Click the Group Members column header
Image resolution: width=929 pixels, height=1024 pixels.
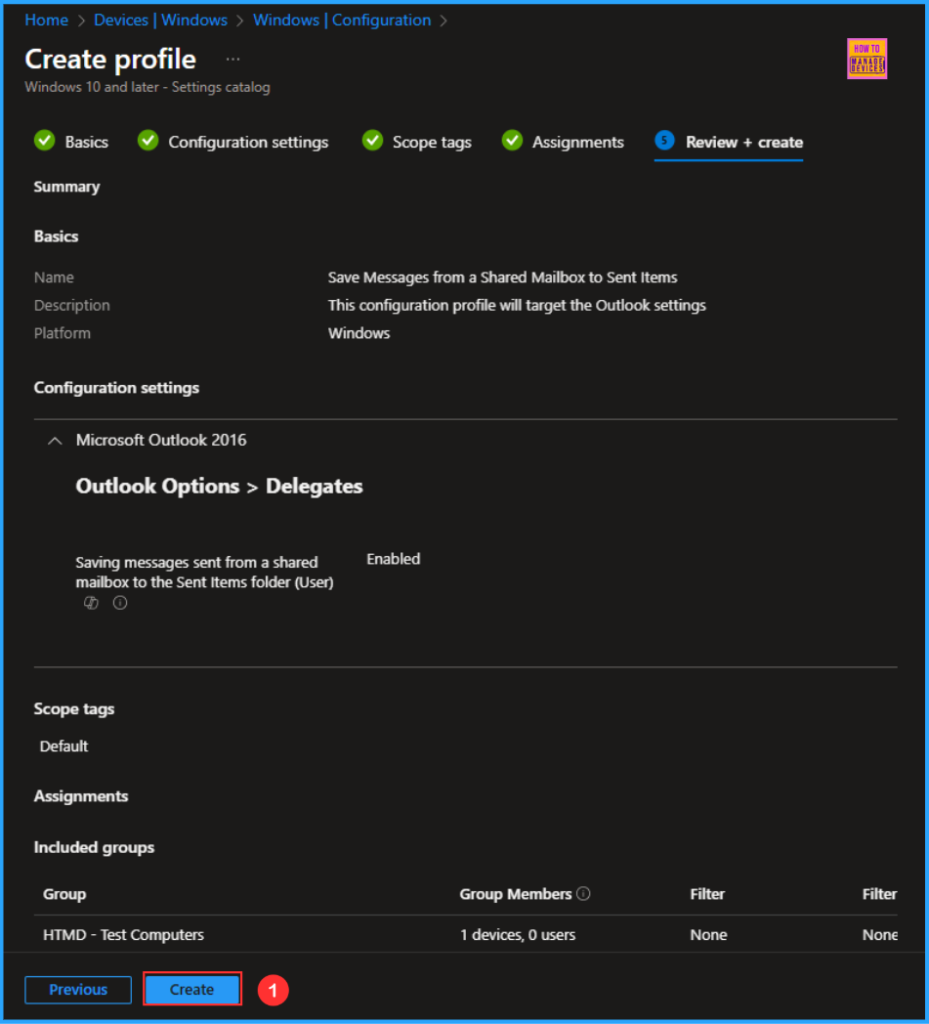point(516,894)
